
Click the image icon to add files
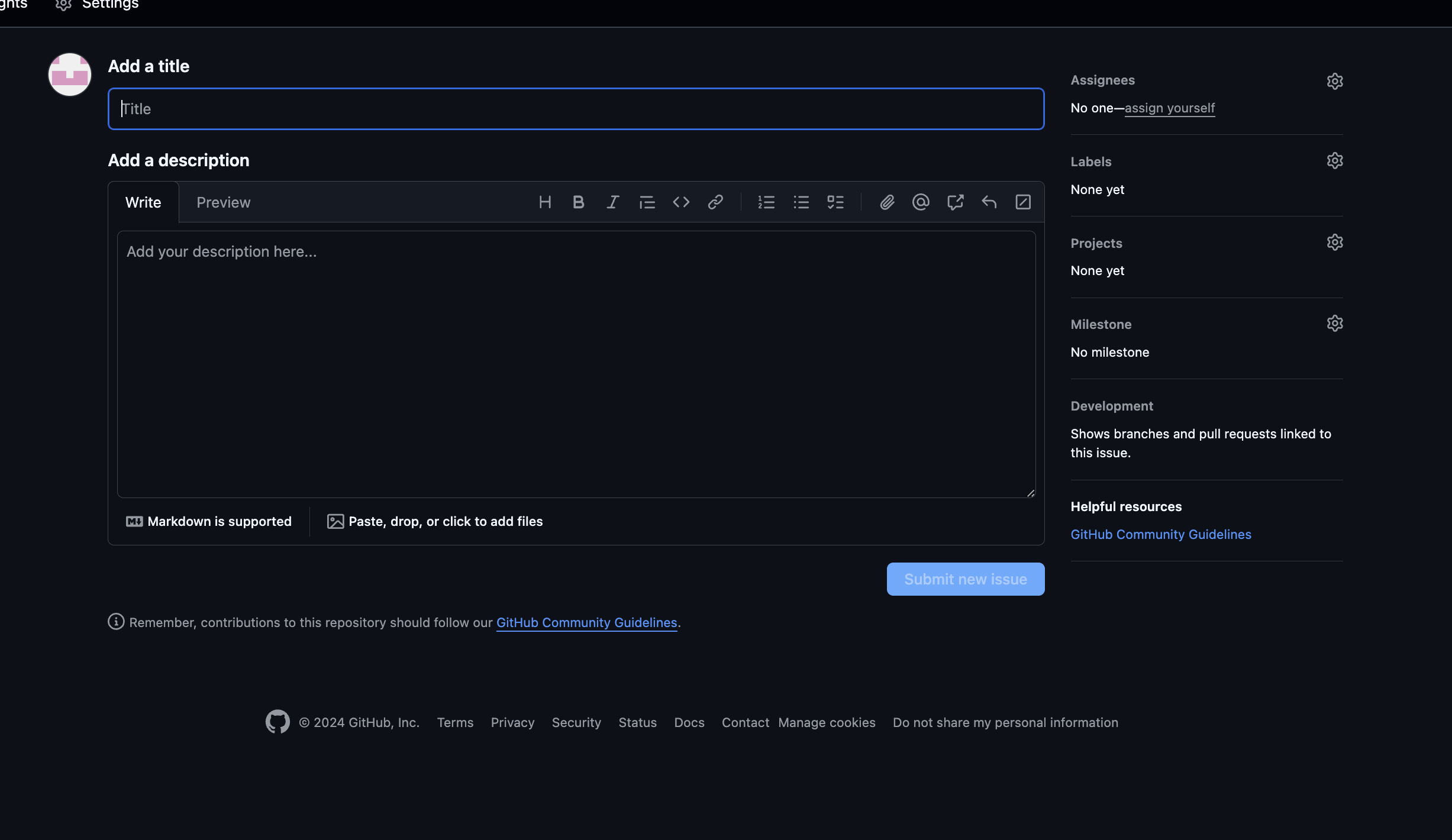335,521
